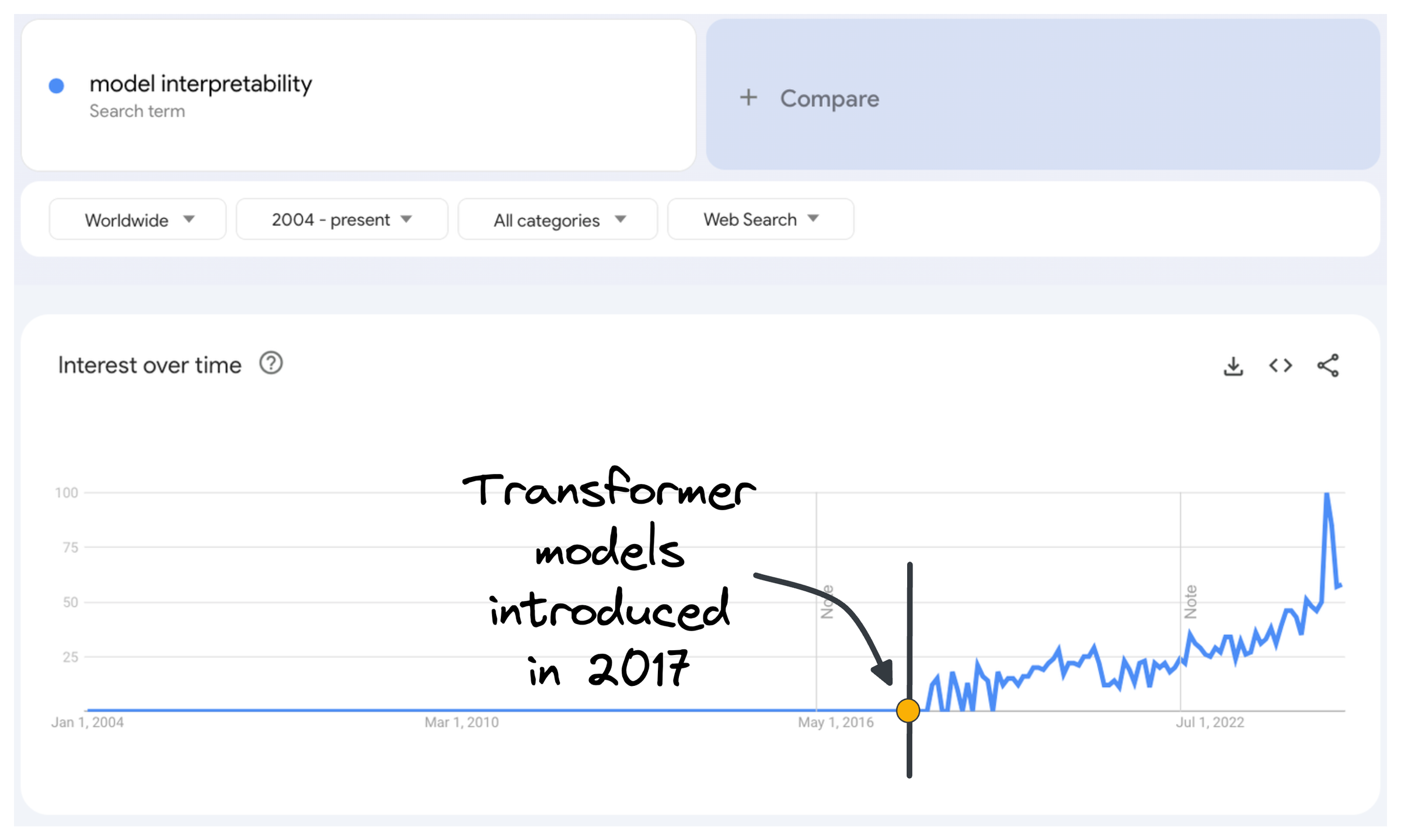Select the model interpretability search term card

201,85
